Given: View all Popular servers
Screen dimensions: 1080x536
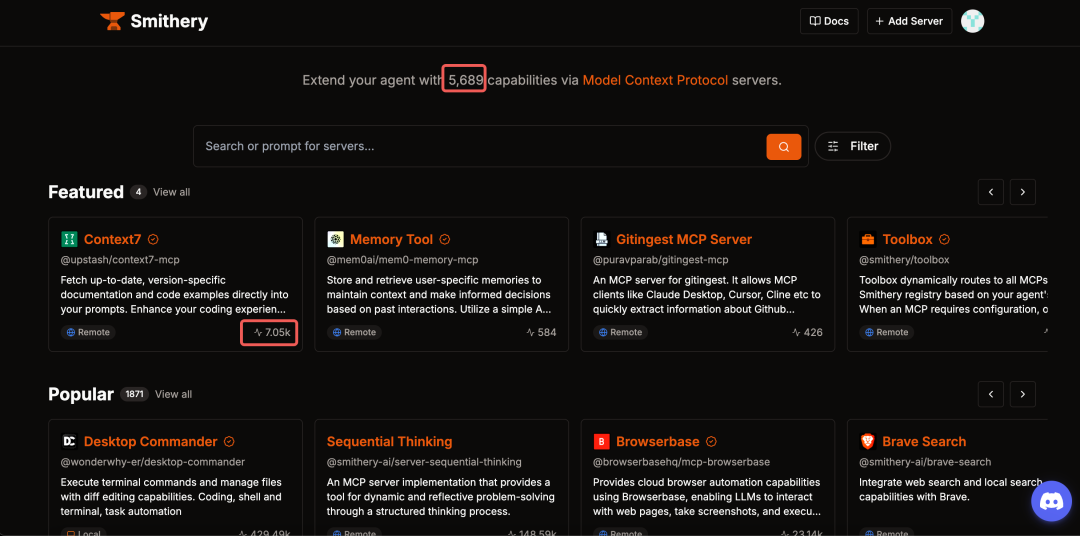Looking at the screenshot, I should click(174, 394).
